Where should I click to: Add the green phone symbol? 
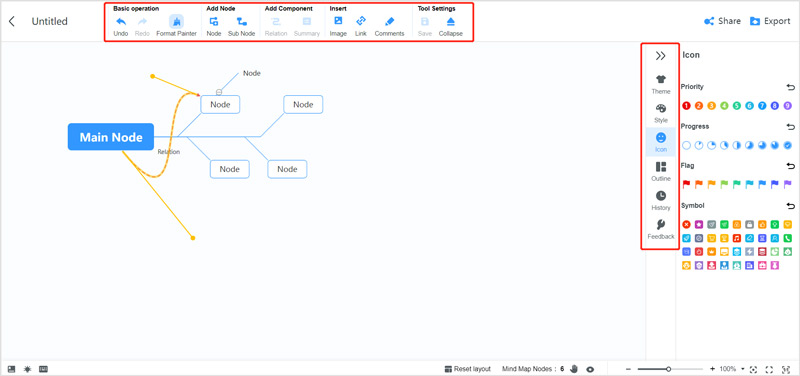787,238
